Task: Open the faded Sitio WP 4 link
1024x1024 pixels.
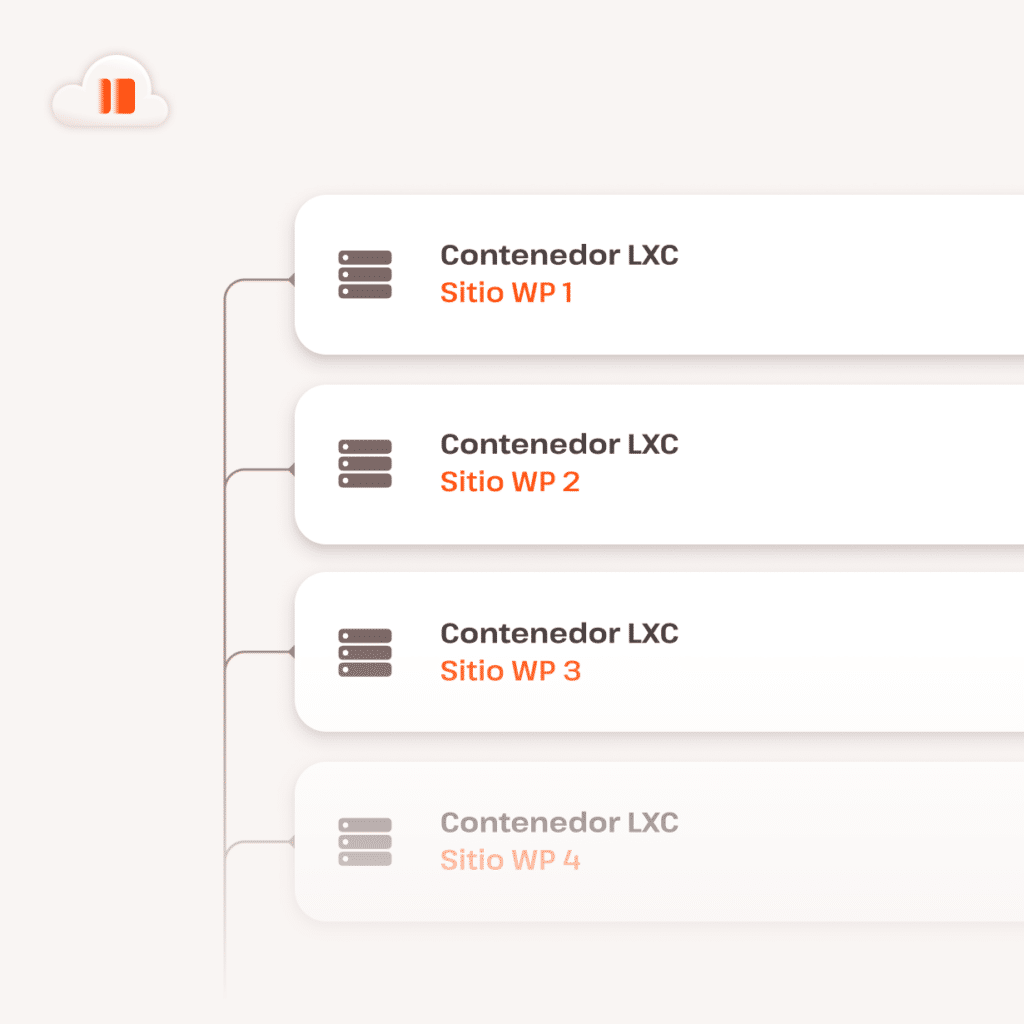Action: click(x=510, y=860)
